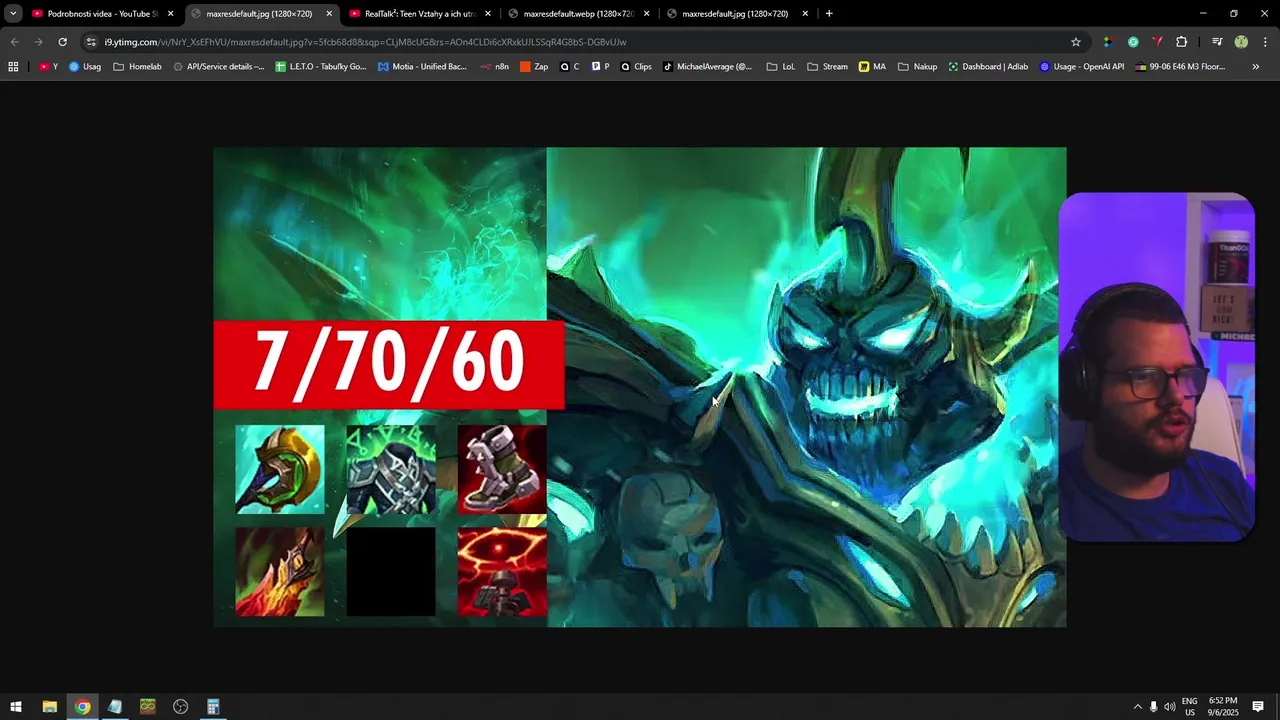
Task: Open the volume speaker tray icon
Action: [1170, 707]
